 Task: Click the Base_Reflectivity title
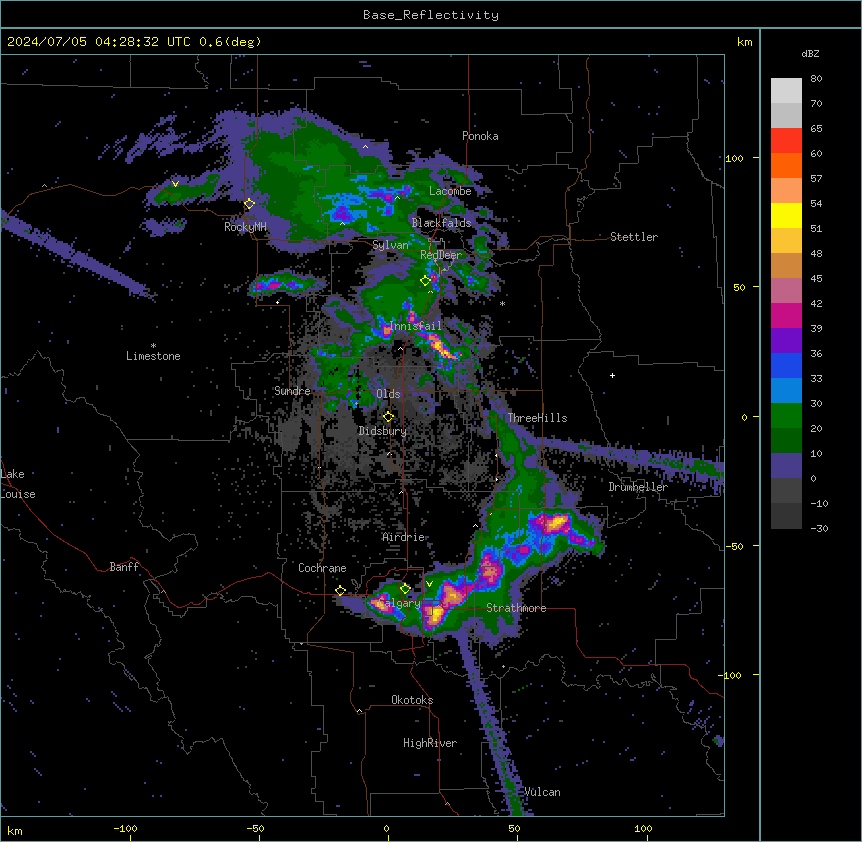coord(431,15)
